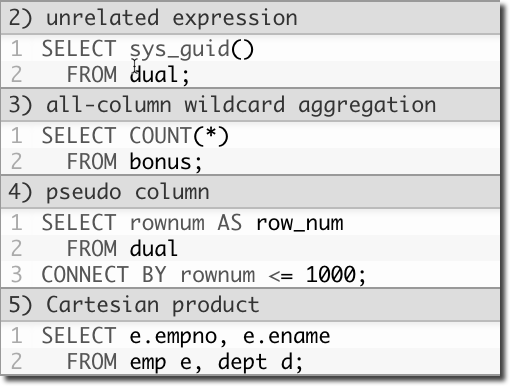
Task: Click the AS keyword before row_num
Action: [229, 223]
